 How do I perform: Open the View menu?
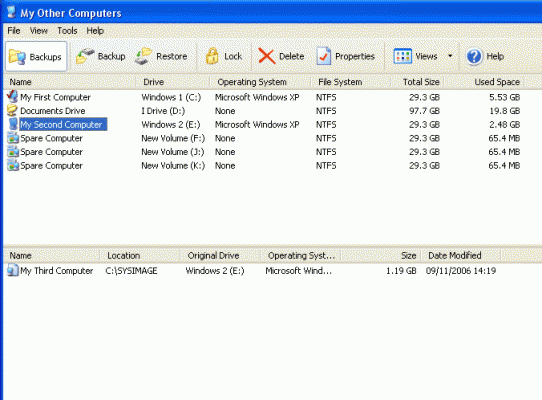point(39,31)
